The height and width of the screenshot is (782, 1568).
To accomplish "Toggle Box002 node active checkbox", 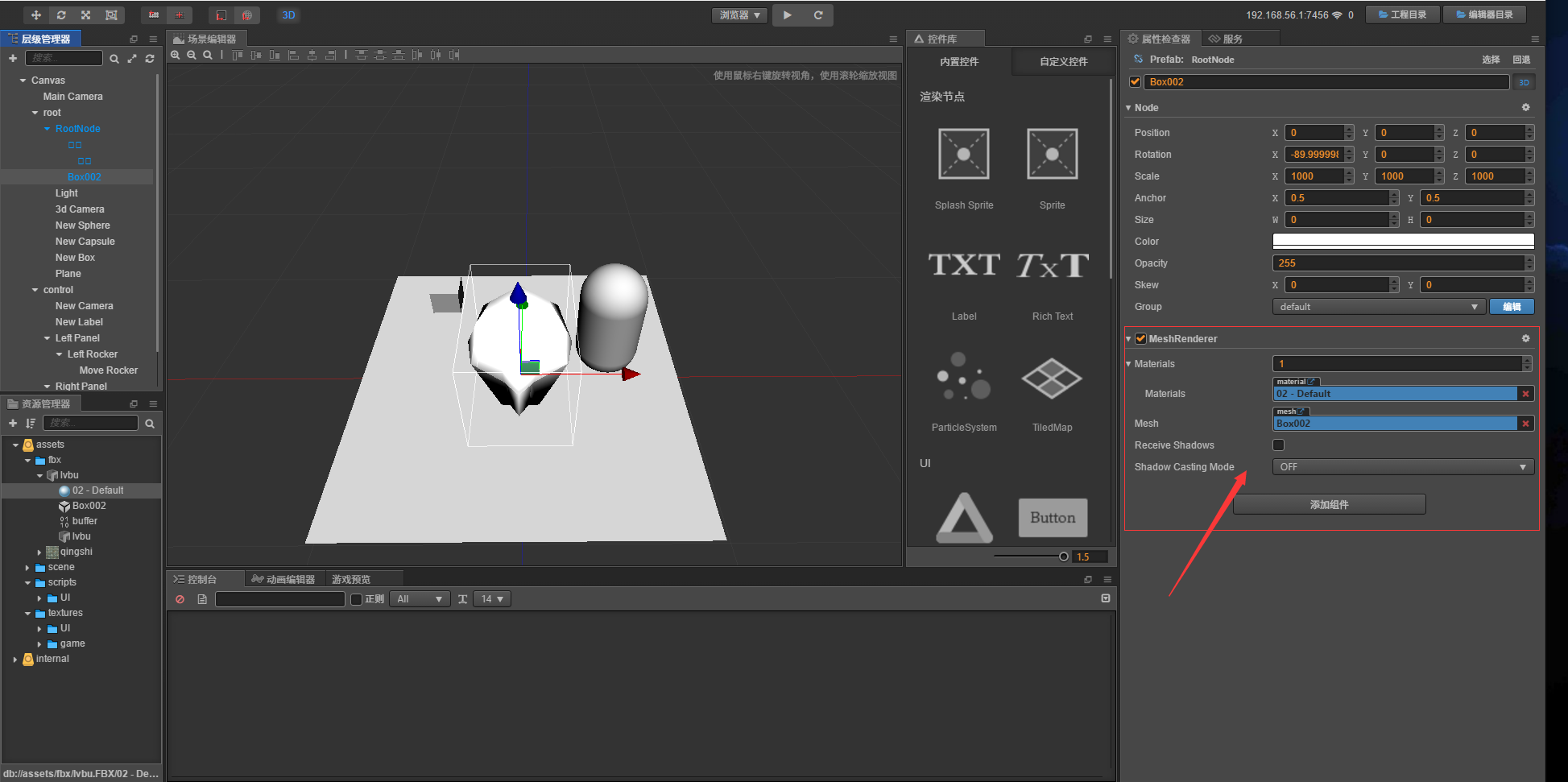I will [x=1135, y=82].
